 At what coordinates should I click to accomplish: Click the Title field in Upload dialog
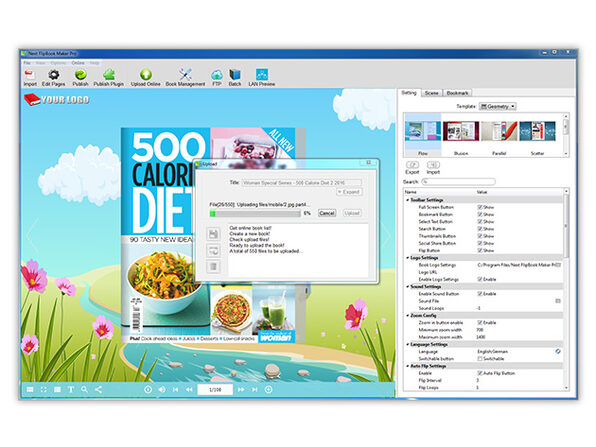pyautogui.click(x=302, y=183)
